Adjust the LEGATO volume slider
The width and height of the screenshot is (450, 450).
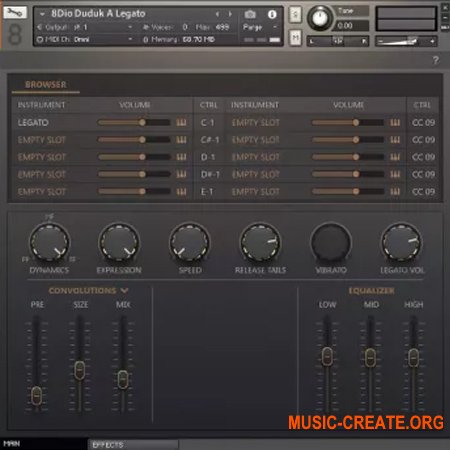134,123
